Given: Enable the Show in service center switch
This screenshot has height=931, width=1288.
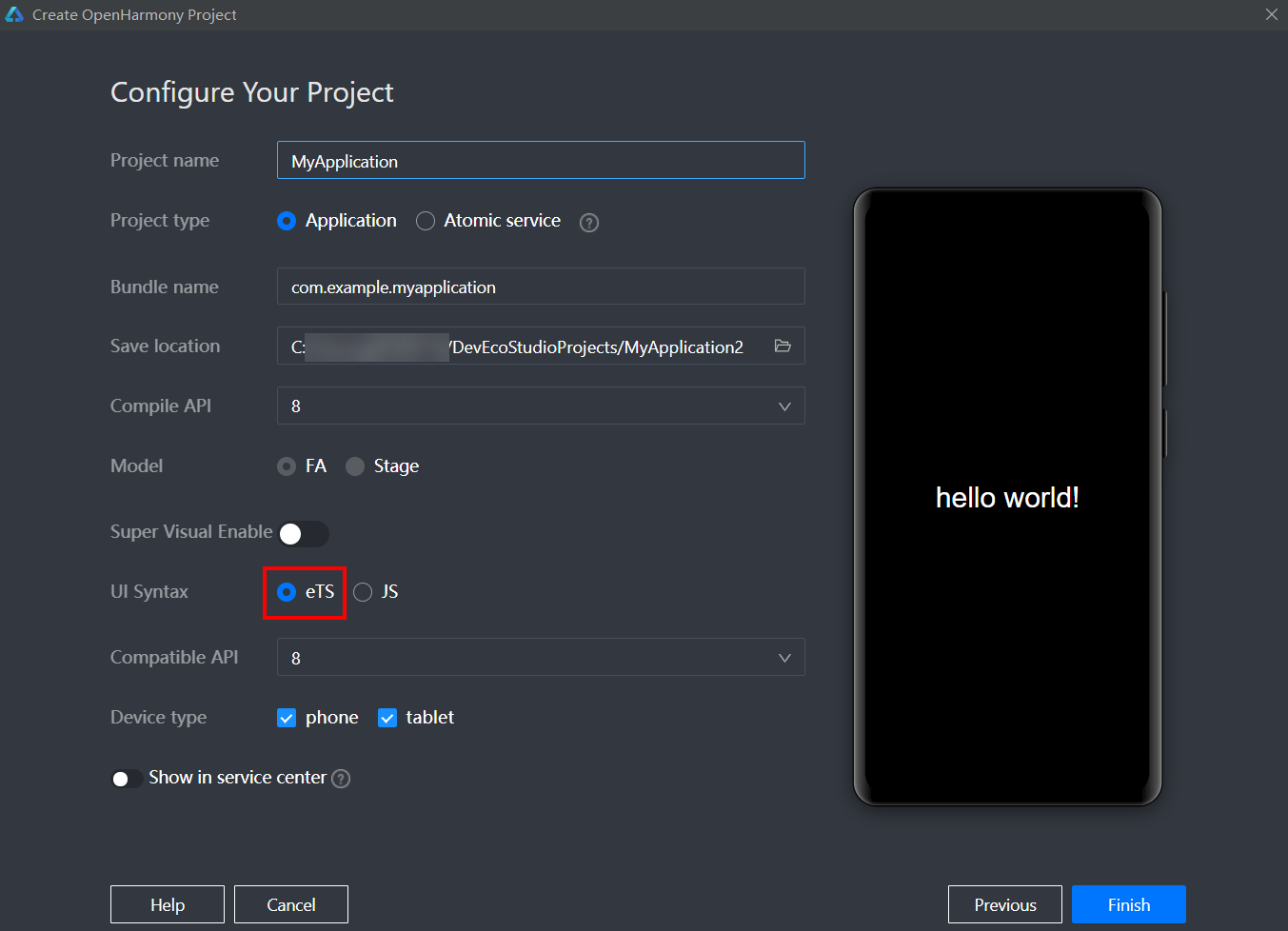Looking at the screenshot, I should (127, 779).
